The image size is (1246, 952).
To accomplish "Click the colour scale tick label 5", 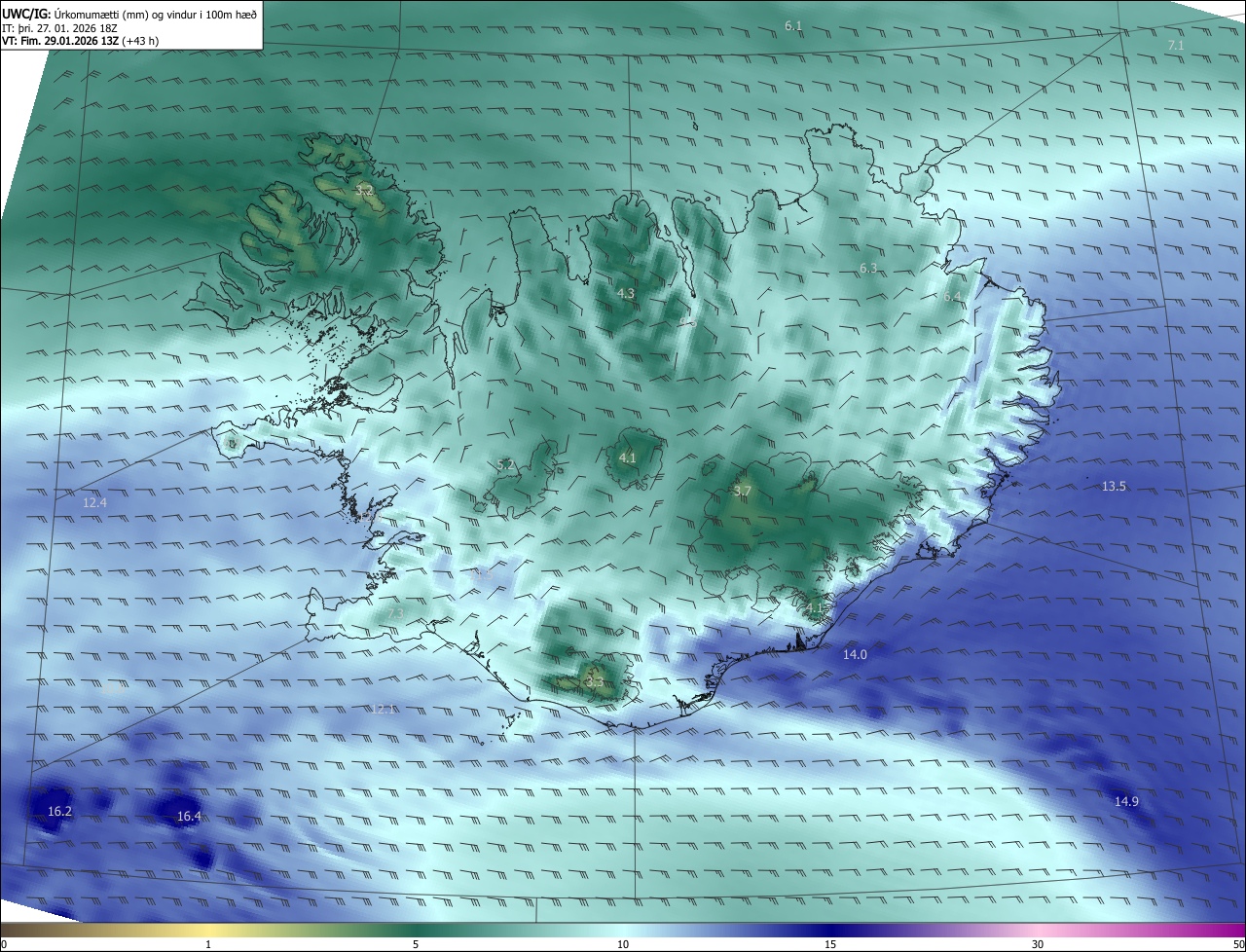I will coord(416,944).
